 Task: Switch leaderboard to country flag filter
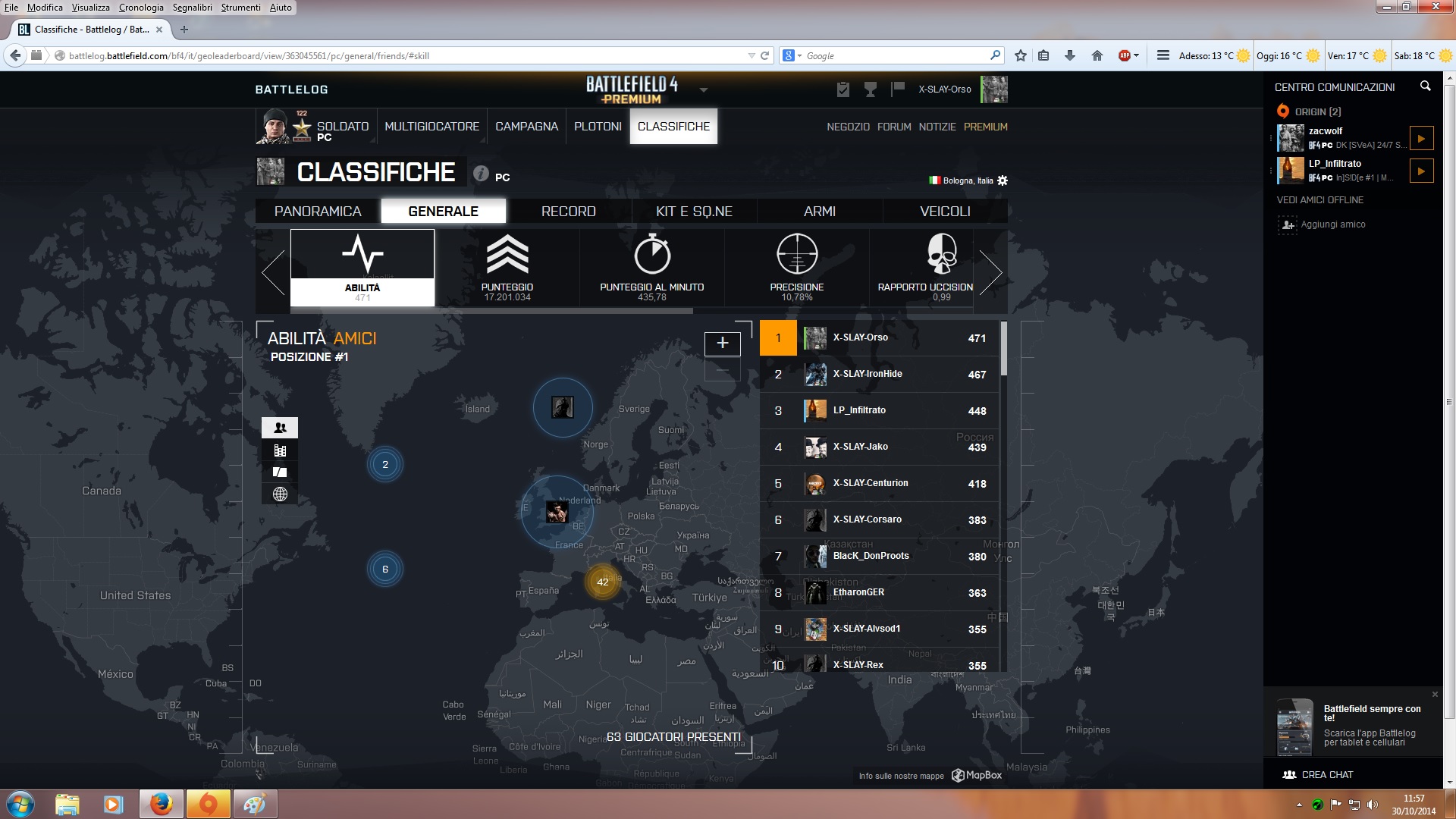[x=280, y=472]
